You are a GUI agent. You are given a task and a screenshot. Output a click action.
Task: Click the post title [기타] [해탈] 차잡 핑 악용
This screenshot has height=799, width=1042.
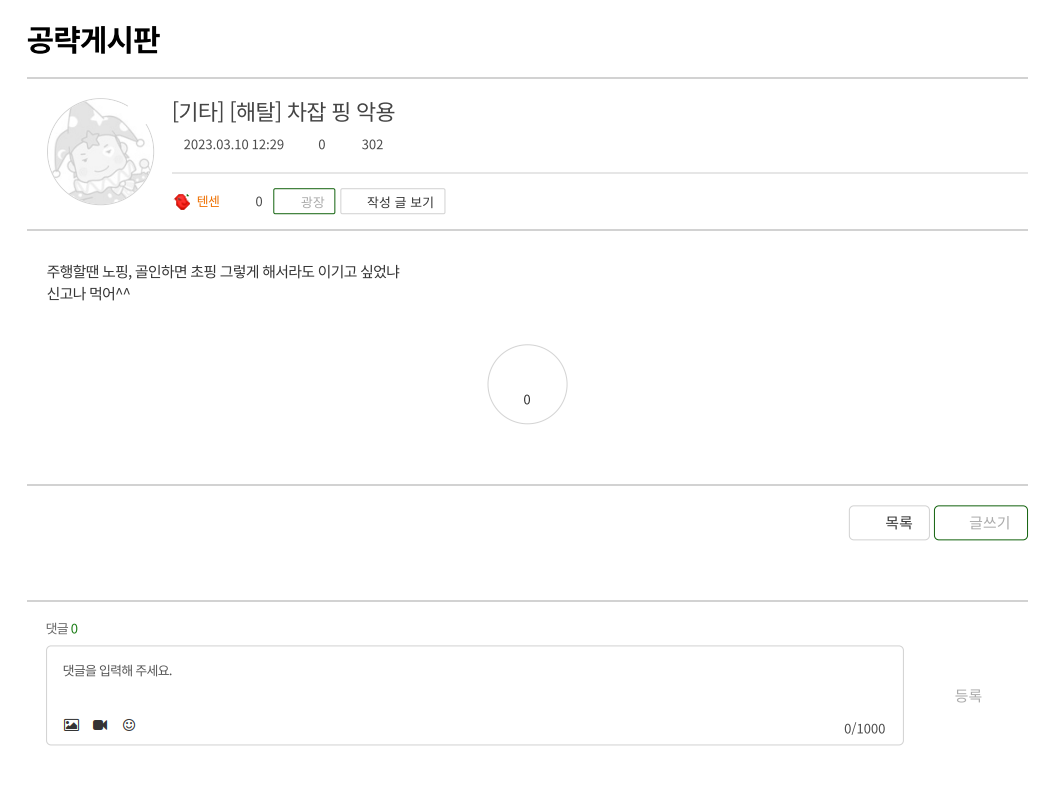284,111
